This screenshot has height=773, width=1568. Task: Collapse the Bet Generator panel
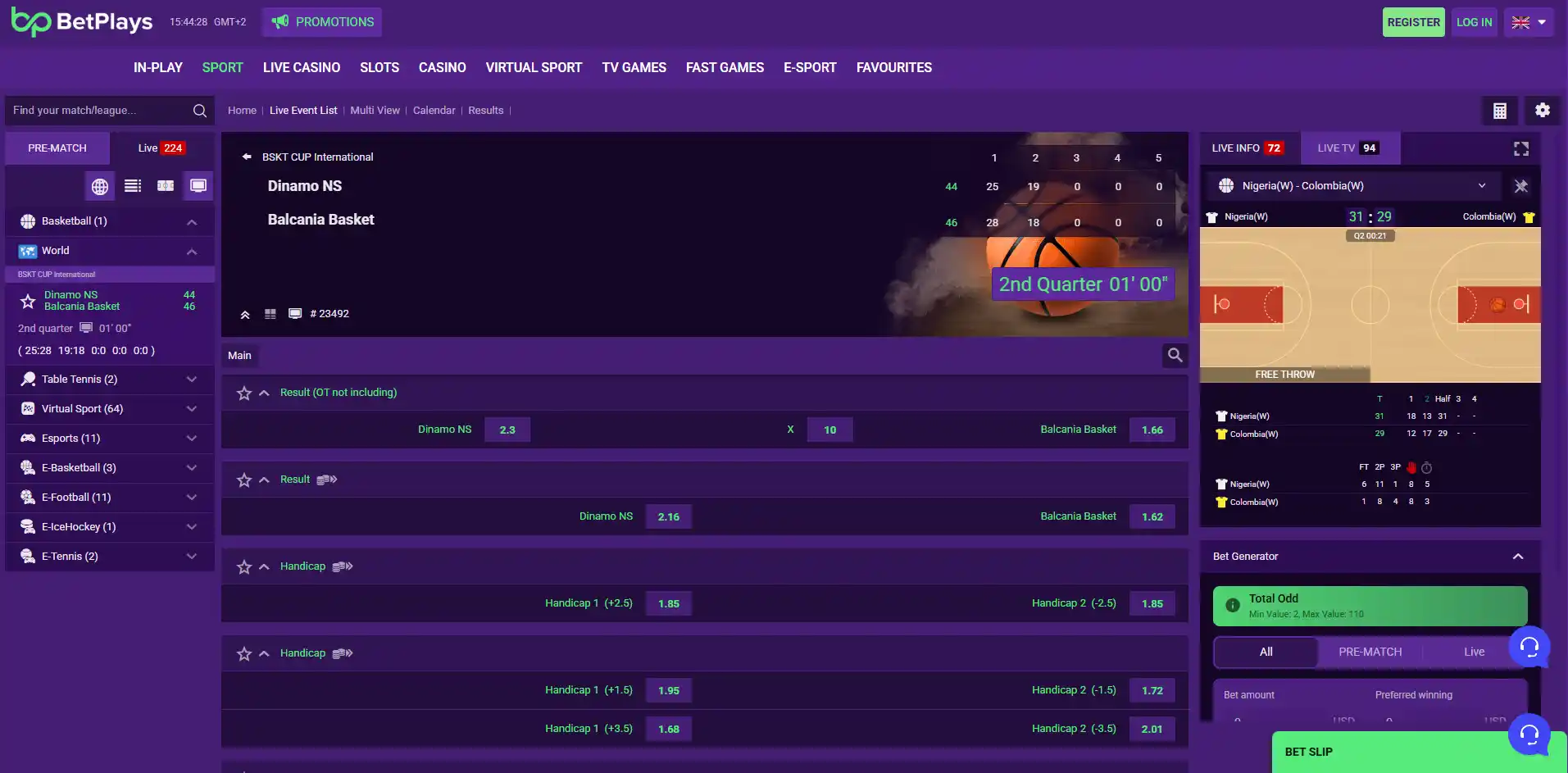click(1518, 557)
